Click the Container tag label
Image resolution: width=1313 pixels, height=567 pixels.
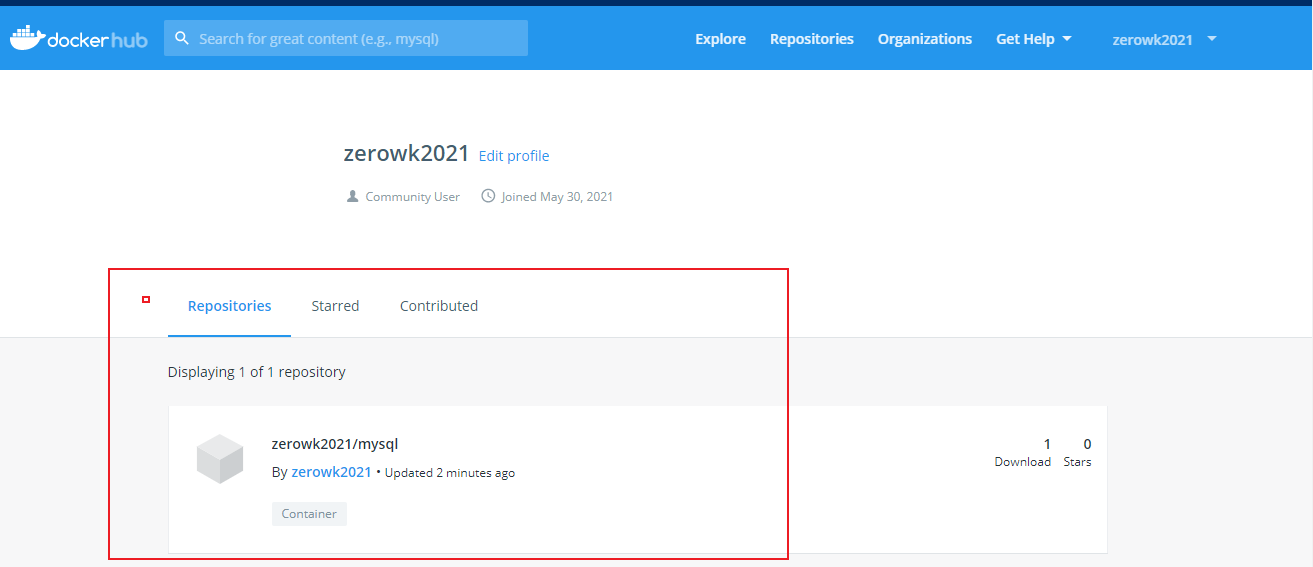309,514
